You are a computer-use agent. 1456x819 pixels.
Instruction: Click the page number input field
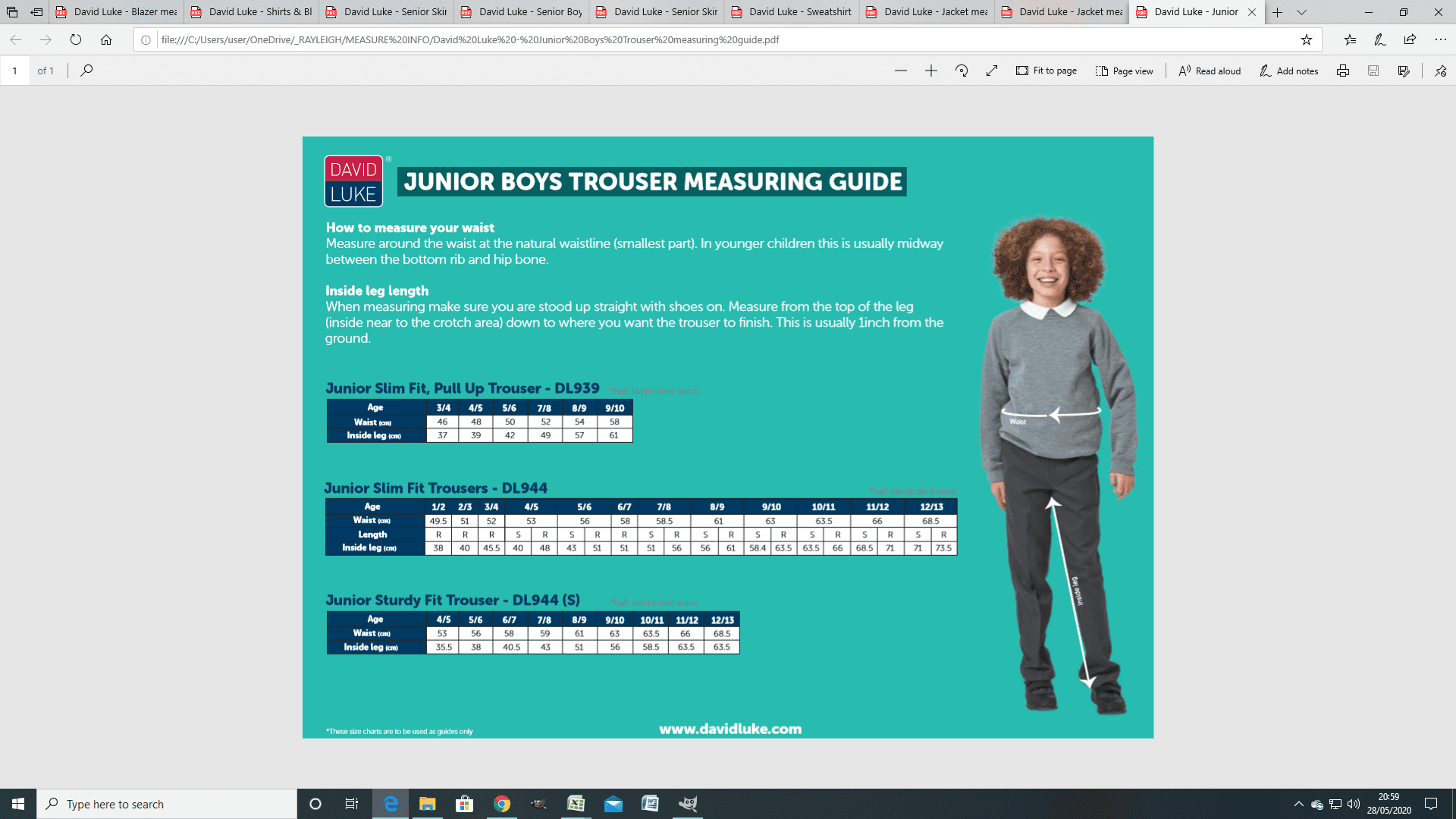coord(14,71)
